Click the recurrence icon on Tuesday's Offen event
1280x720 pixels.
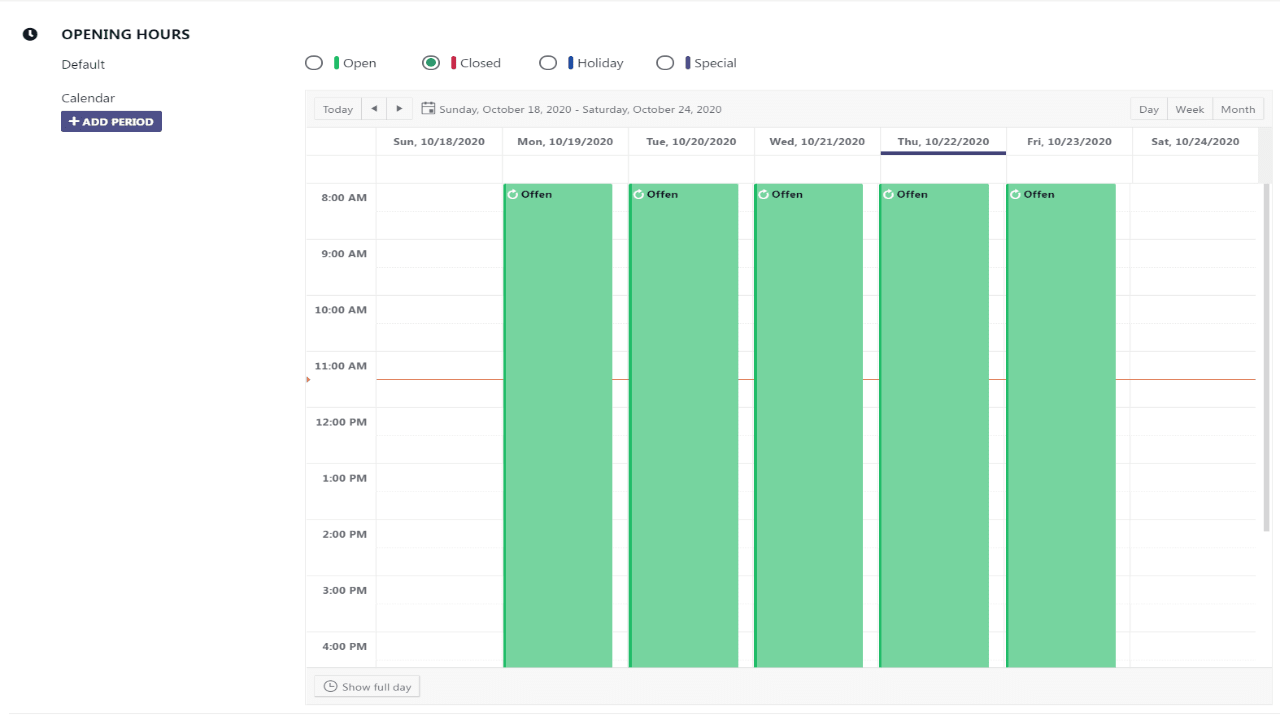(639, 194)
